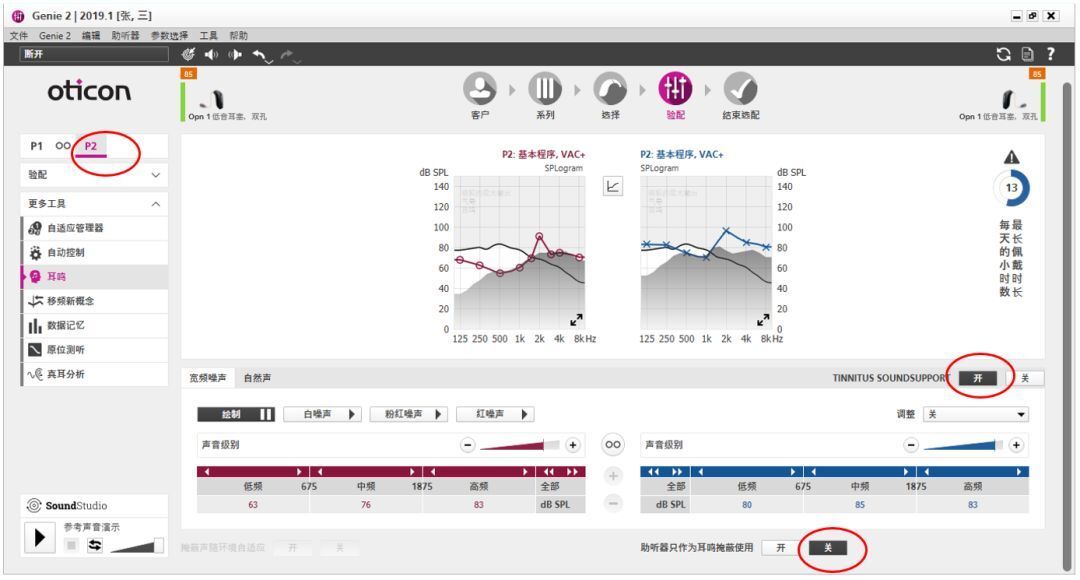Switch to the 宽频噪声 tab
This screenshot has height=580, width=1080.
[x=208, y=377]
